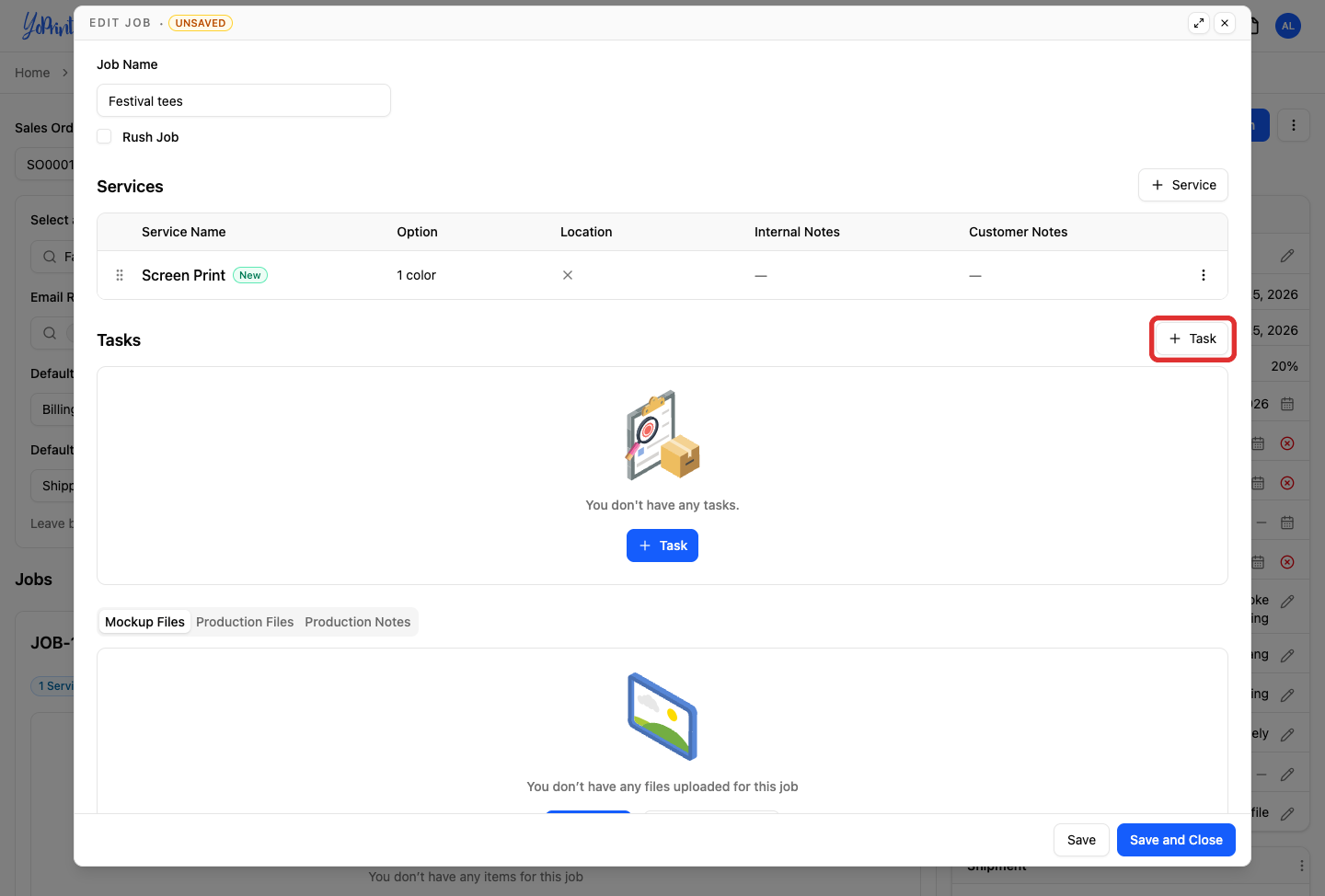
Task: Click the shipment three-dot menu in the background page
Action: click(x=1301, y=866)
